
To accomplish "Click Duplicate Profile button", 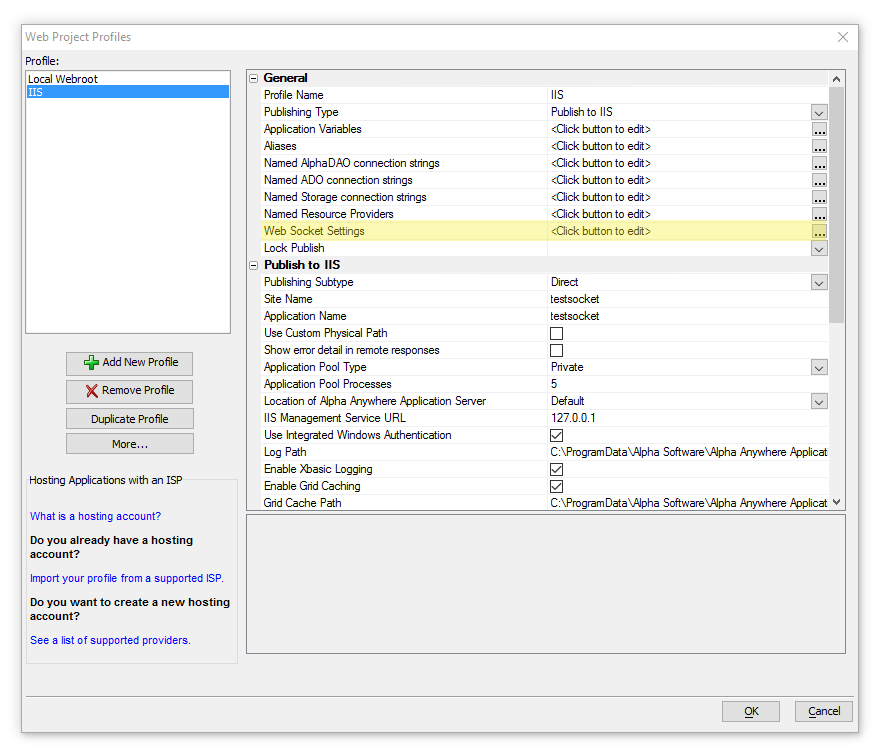I will [x=130, y=419].
